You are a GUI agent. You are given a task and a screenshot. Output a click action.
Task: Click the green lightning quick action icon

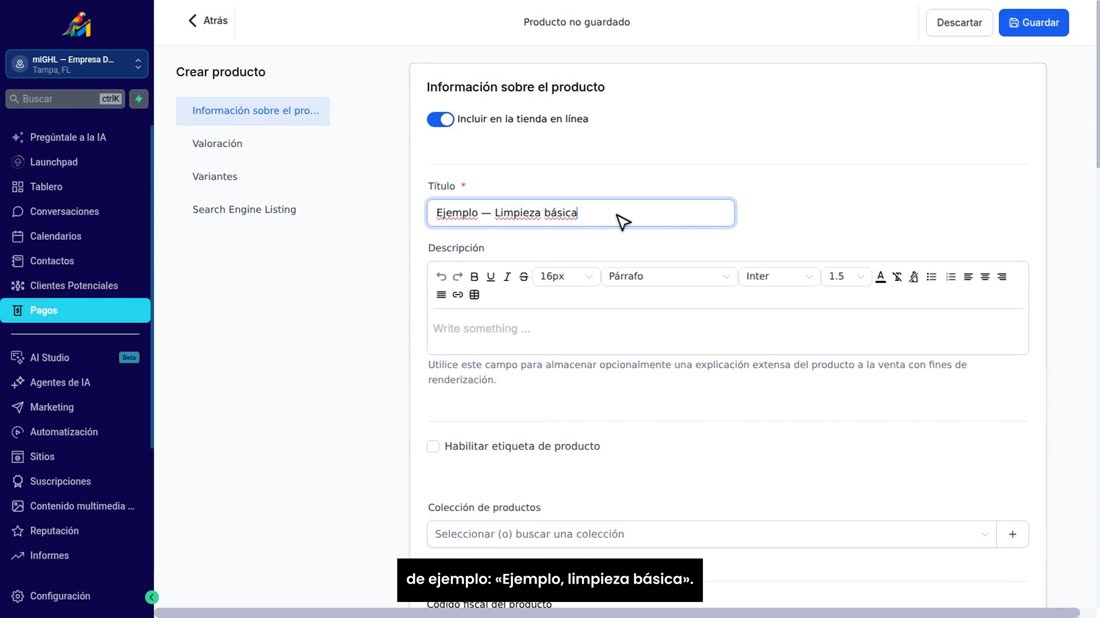coord(139,99)
